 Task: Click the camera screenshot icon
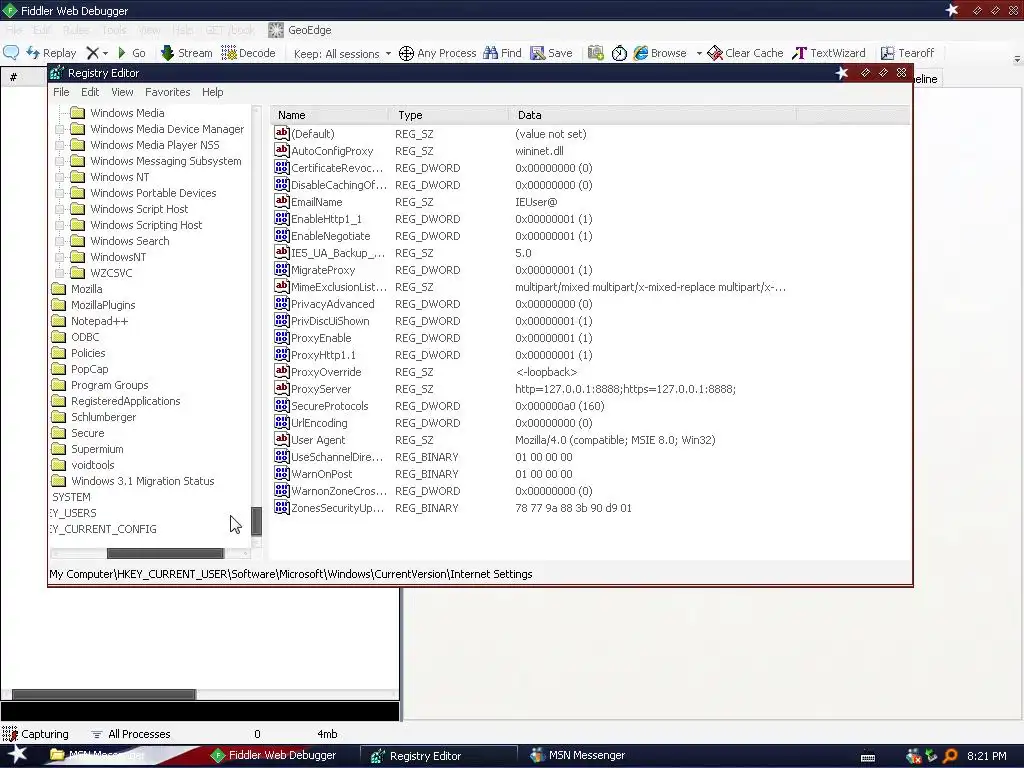pos(596,53)
